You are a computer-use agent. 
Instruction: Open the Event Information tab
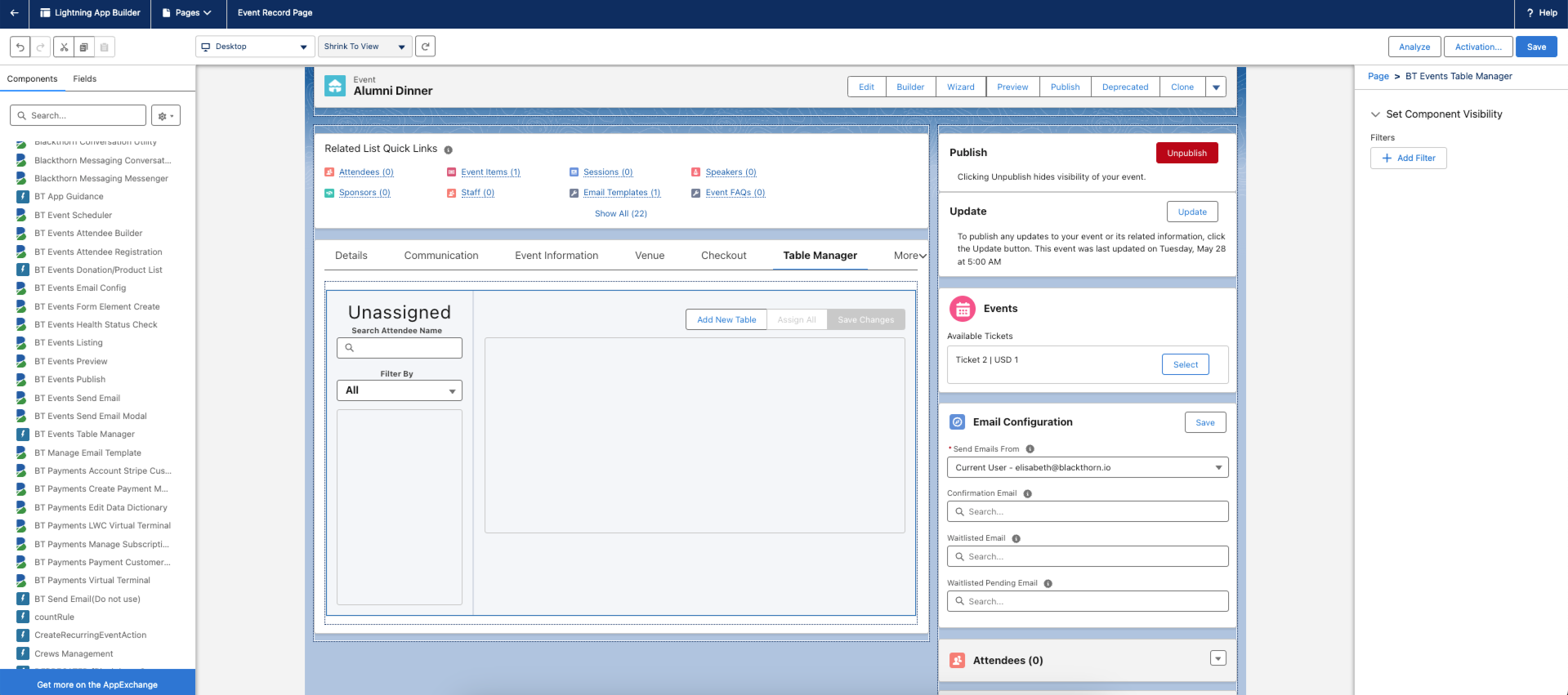coord(556,256)
